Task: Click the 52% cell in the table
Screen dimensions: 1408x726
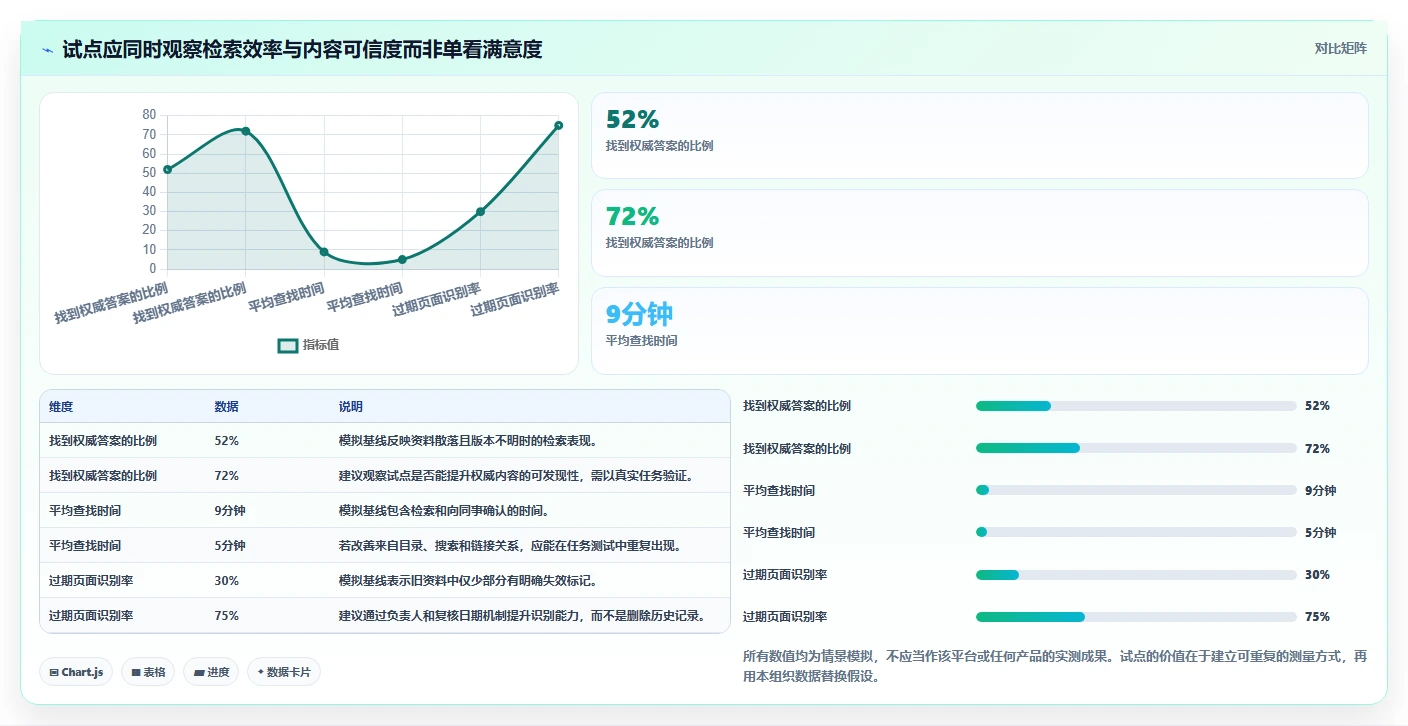Action: [227, 441]
